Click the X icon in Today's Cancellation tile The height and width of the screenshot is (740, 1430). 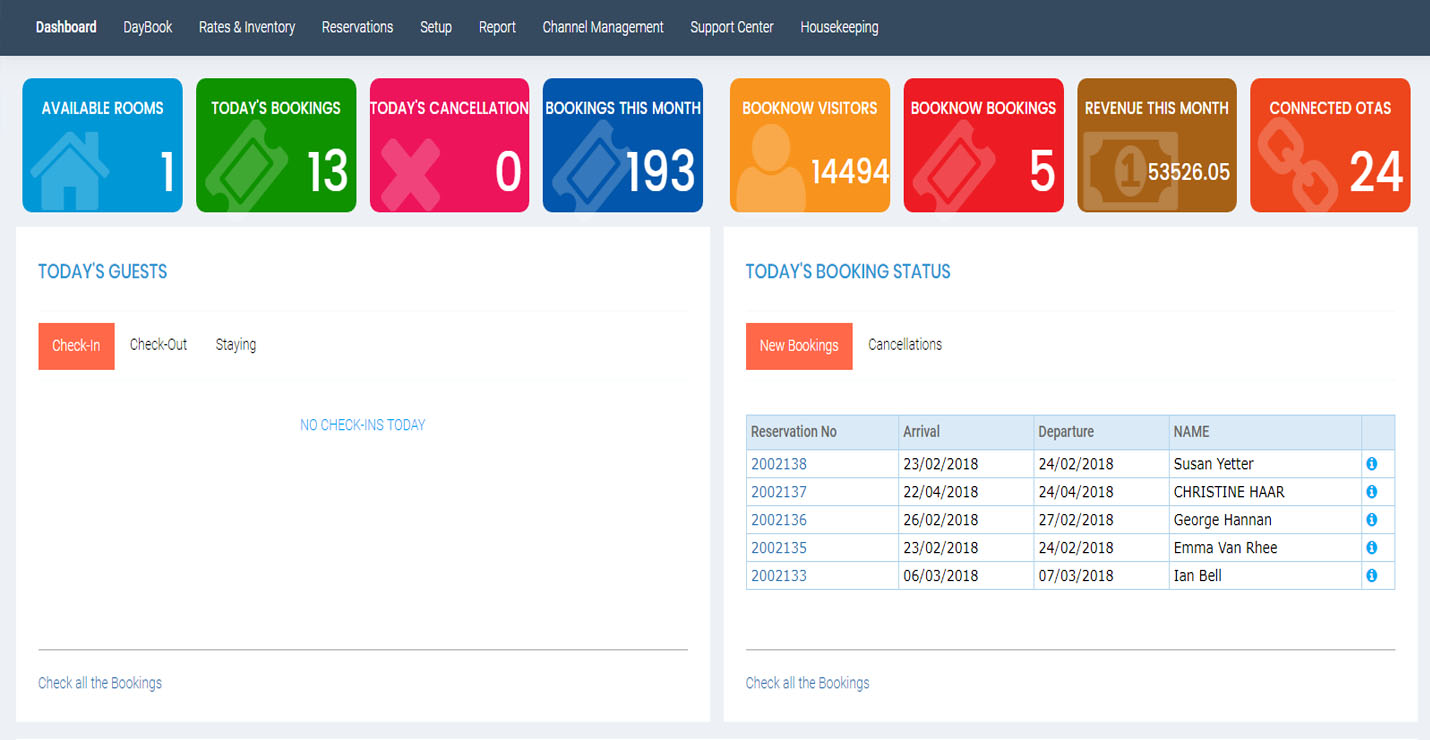pyautogui.click(x=410, y=176)
